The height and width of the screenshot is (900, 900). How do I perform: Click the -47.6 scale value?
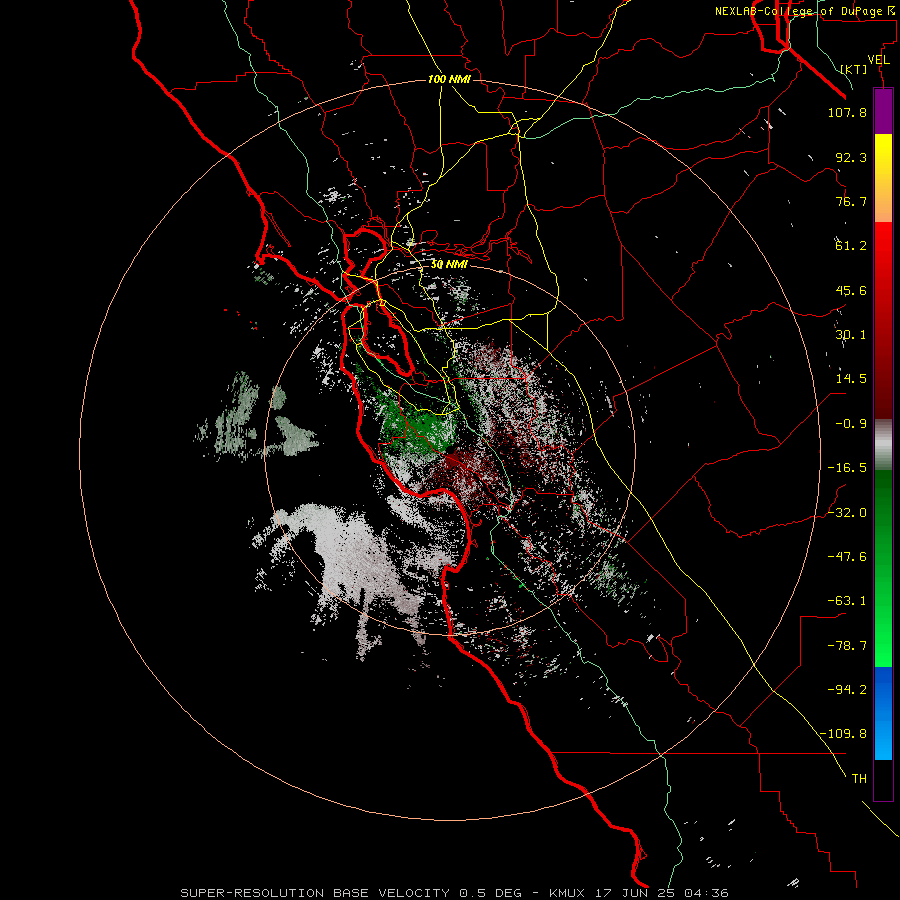coord(847,557)
